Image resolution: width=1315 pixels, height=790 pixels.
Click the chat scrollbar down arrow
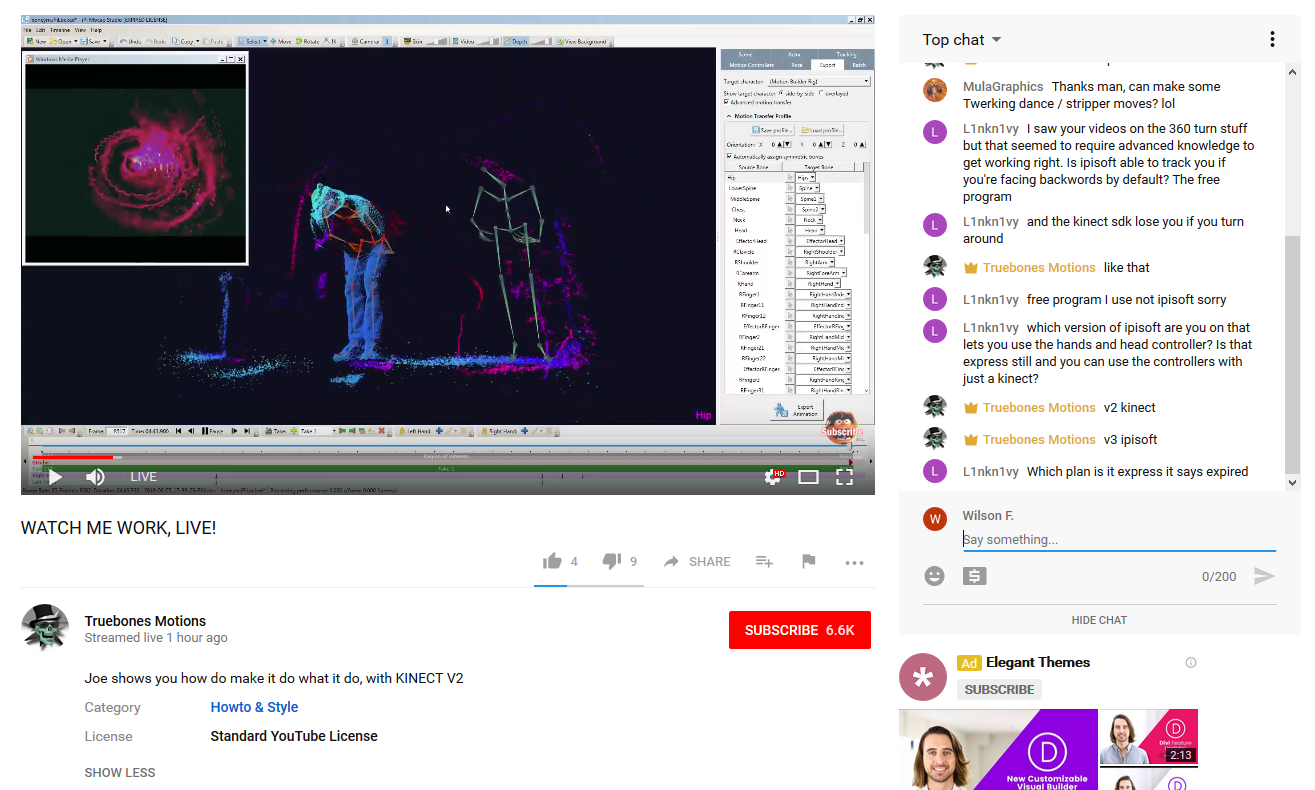coord(1293,482)
